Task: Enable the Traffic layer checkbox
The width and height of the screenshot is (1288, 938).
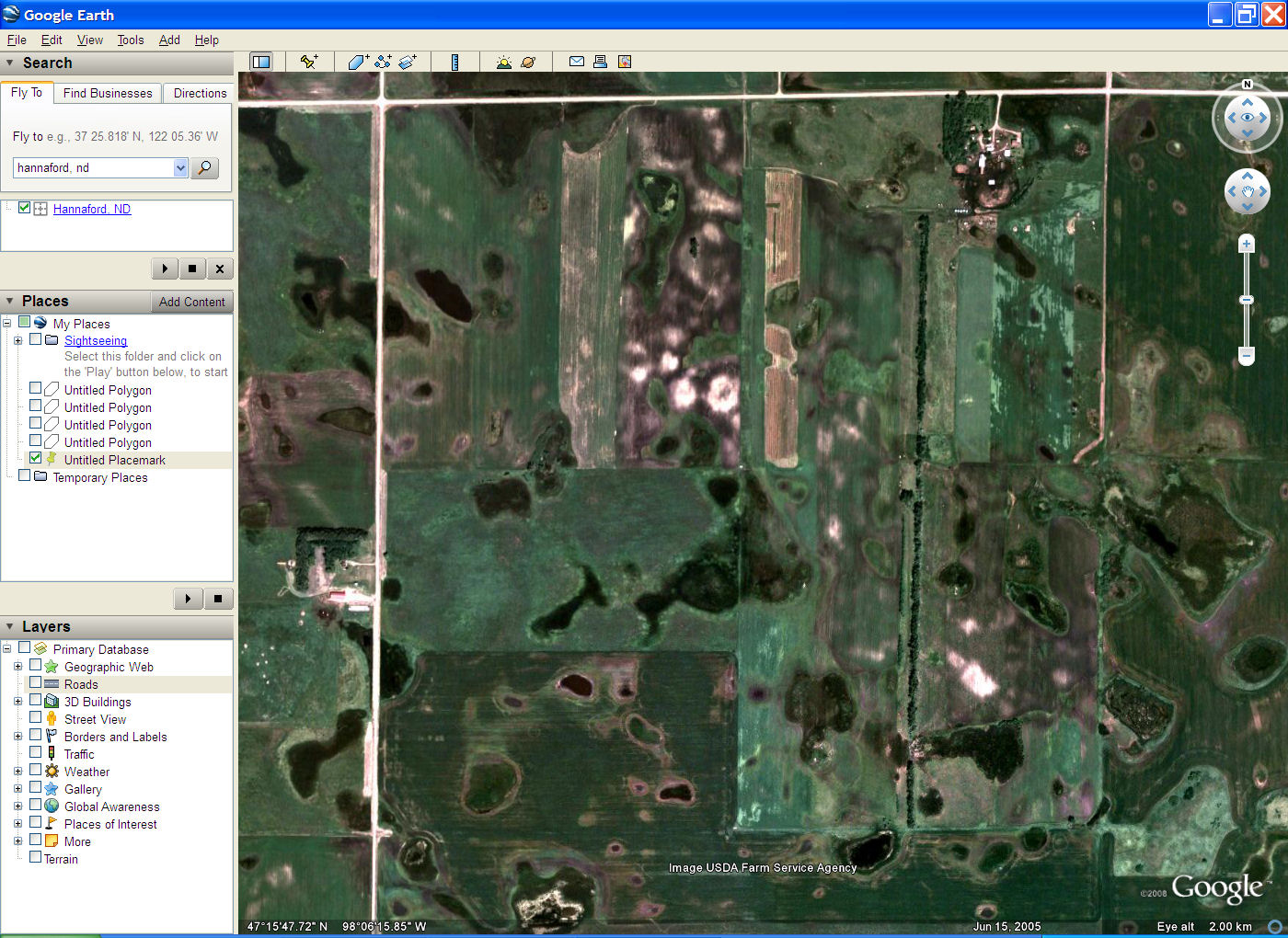Action: 36,752
